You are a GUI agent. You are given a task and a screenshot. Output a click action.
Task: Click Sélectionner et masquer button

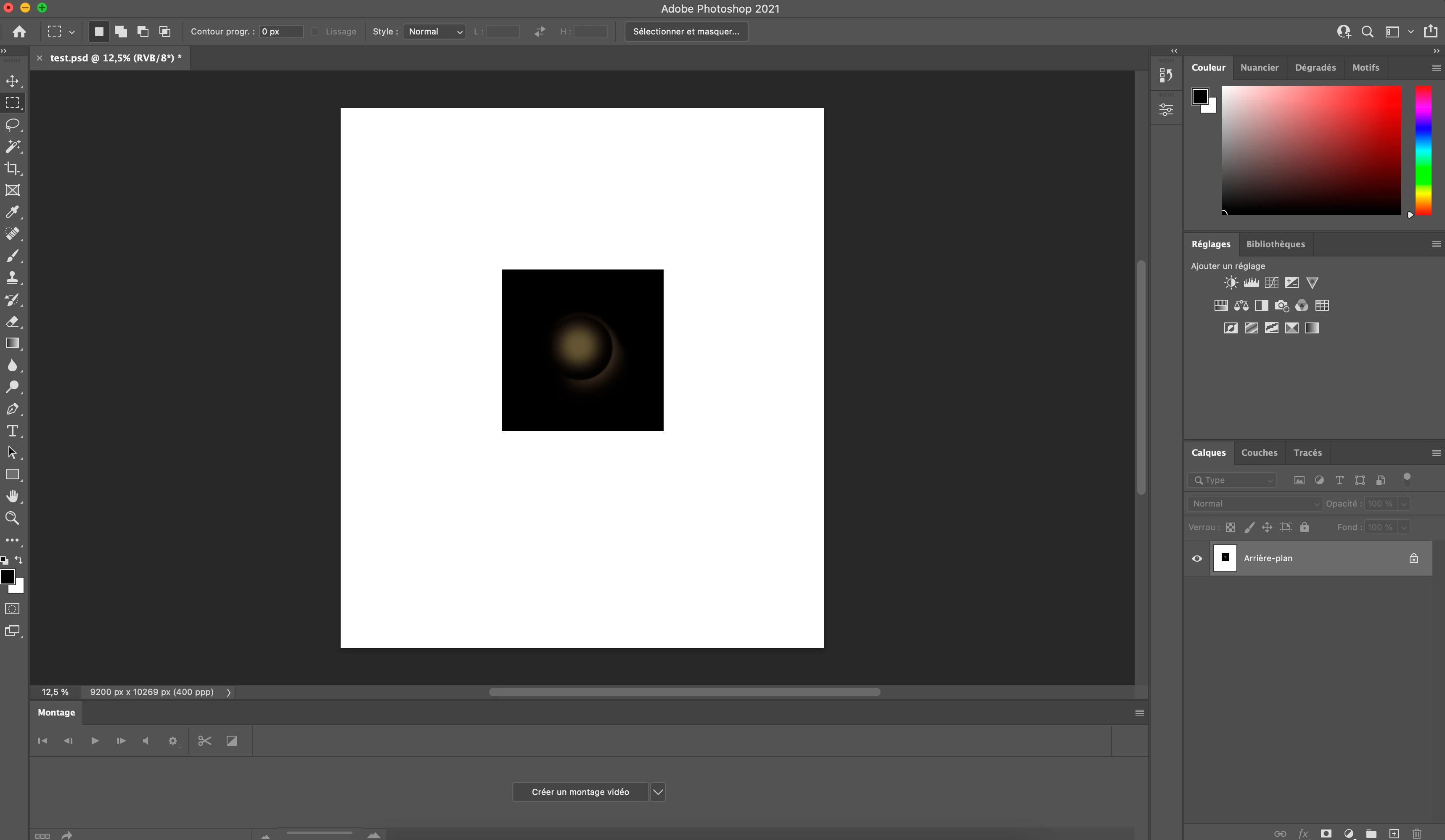[686, 32]
